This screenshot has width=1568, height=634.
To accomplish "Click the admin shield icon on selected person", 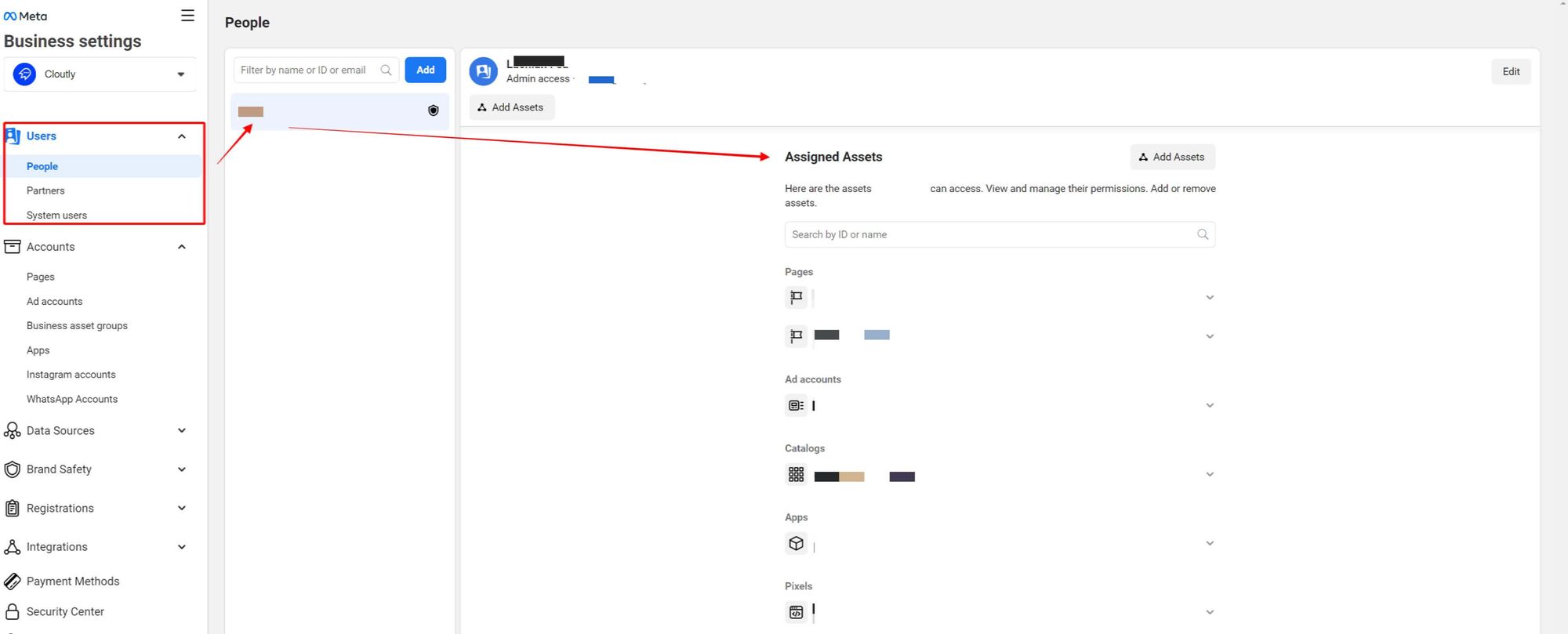I will (433, 110).
